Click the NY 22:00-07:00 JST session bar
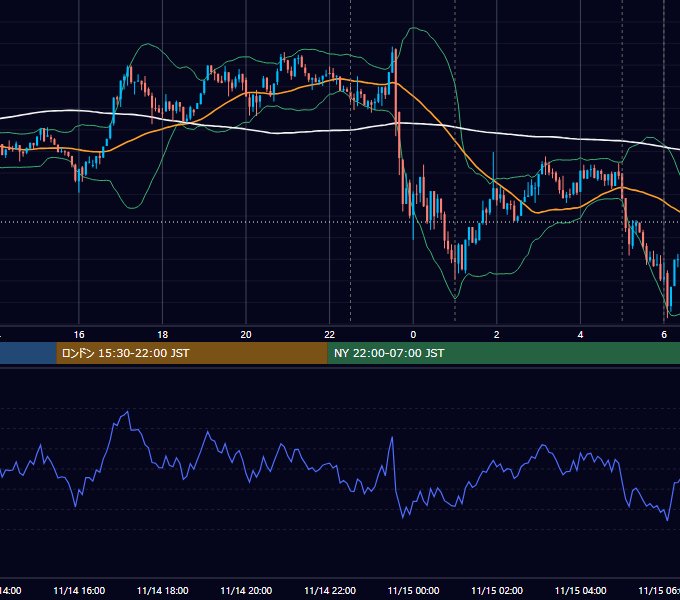Viewport: 680px width, 600px height. (503, 353)
